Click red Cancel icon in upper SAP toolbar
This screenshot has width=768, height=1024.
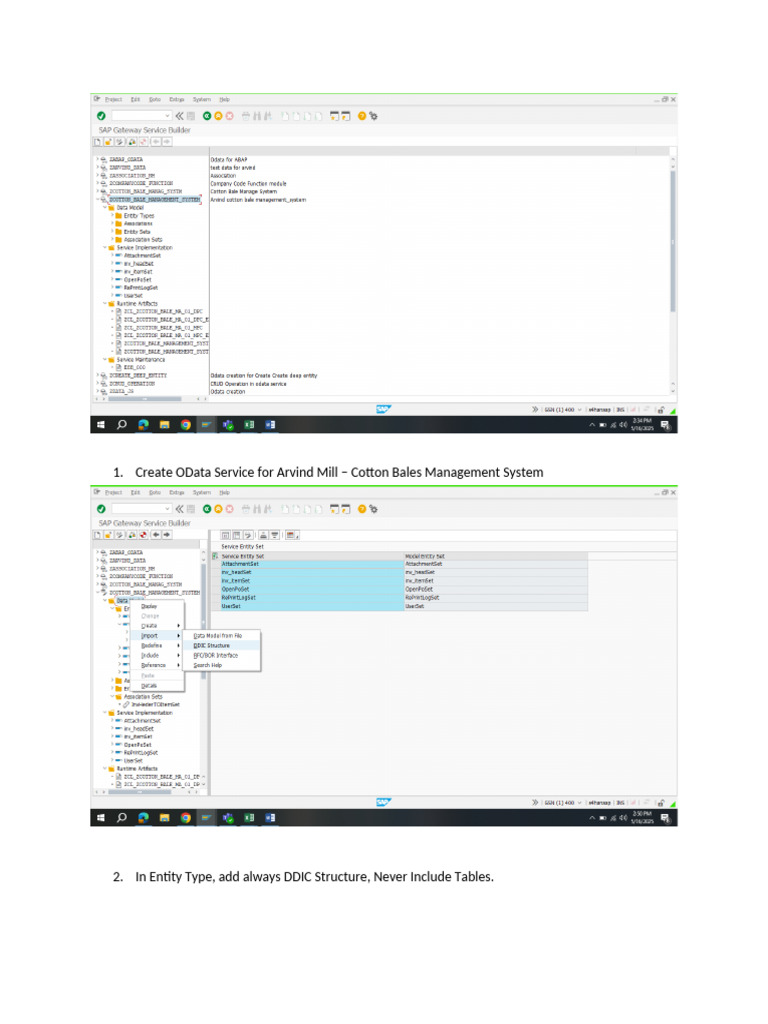229,116
